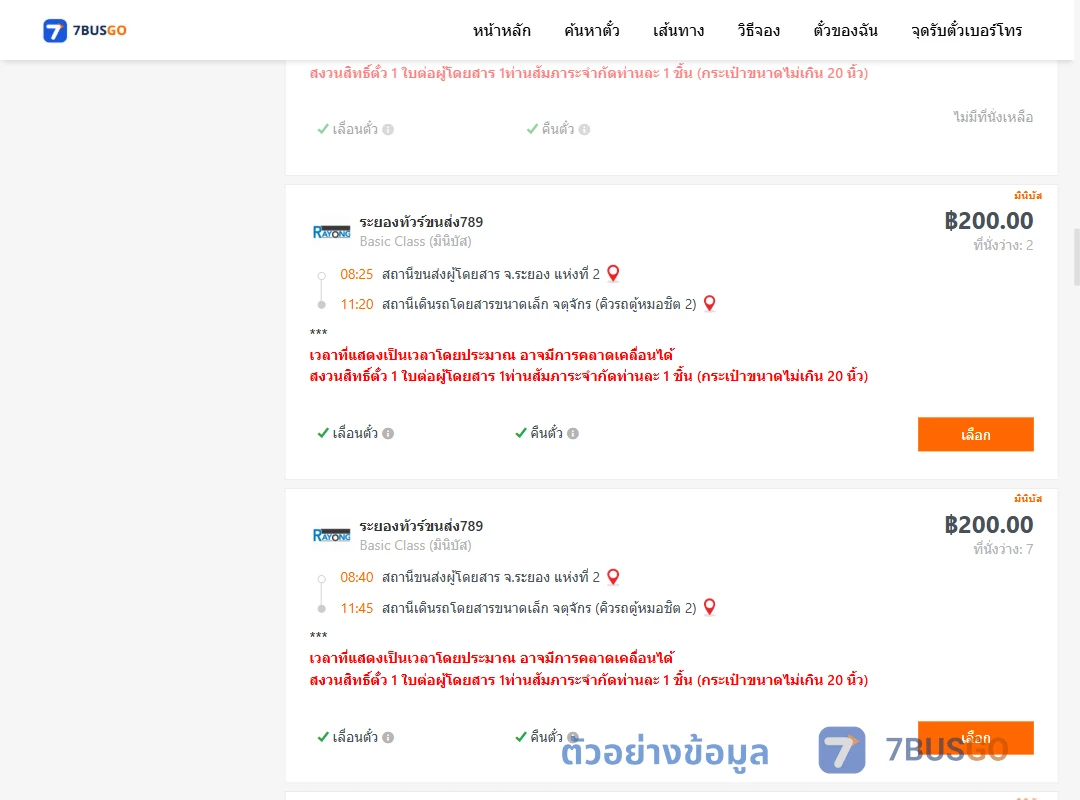
Task: Open วิธีจอง menu item
Action: coord(758,31)
